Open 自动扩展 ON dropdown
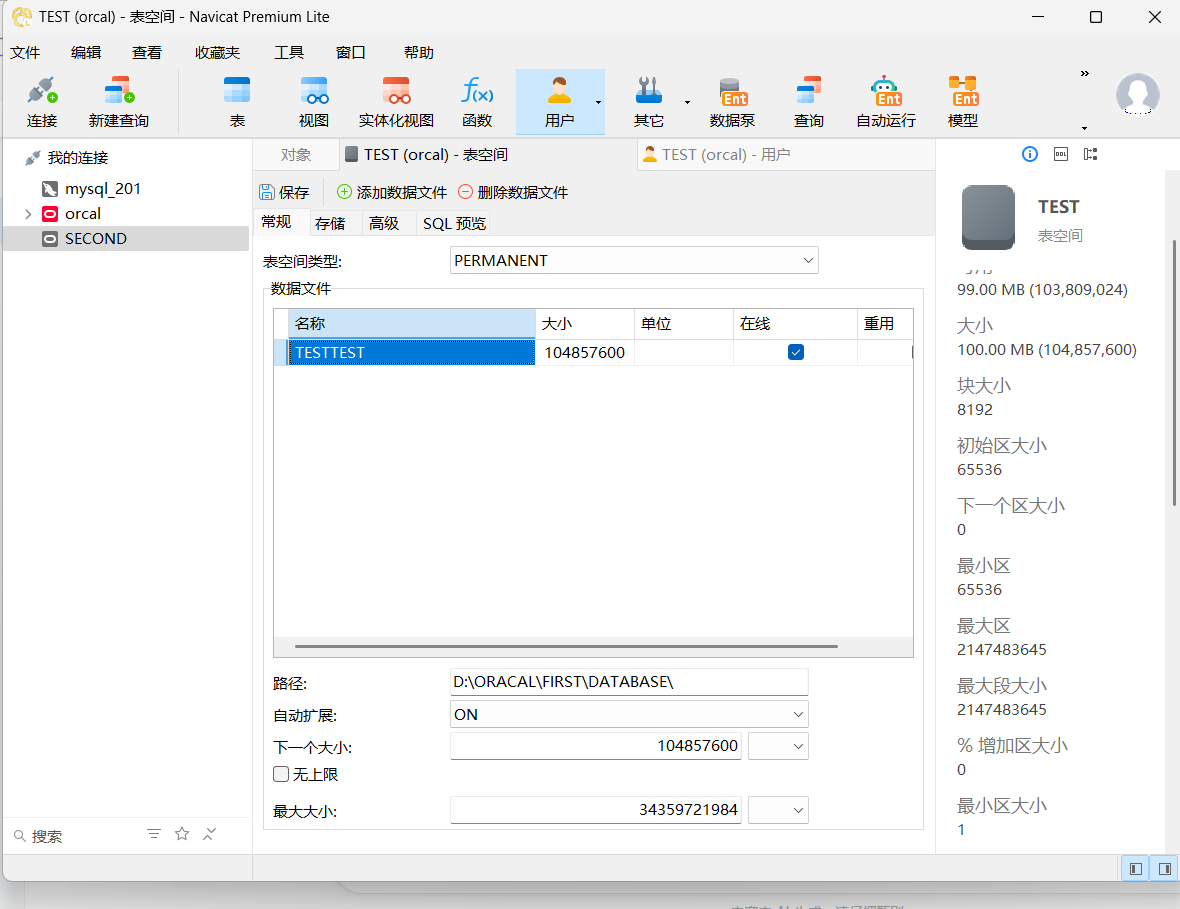 (x=629, y=714)
